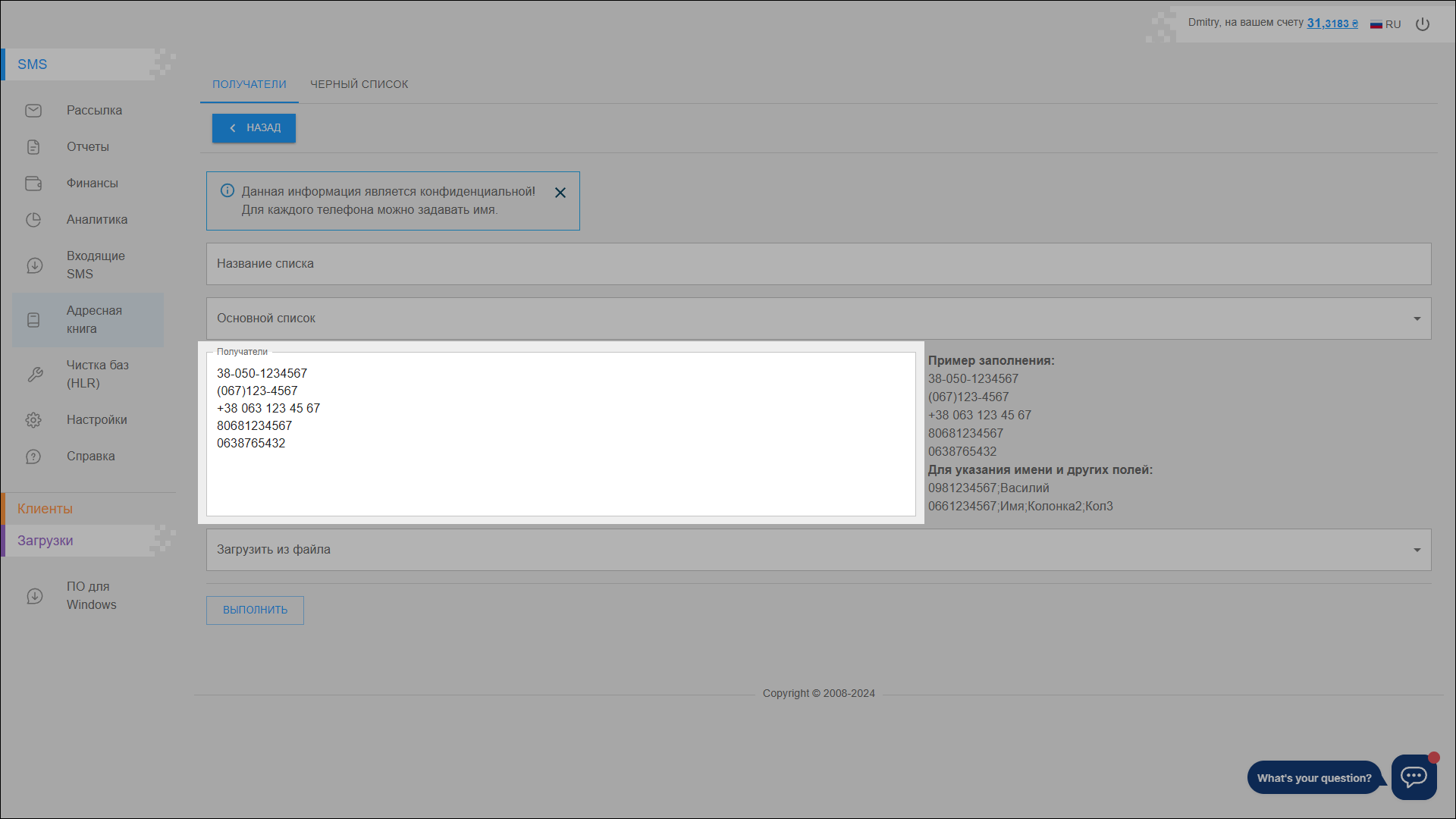Switch to Черный список tab

pyautogui.click(x=359, y=84)
